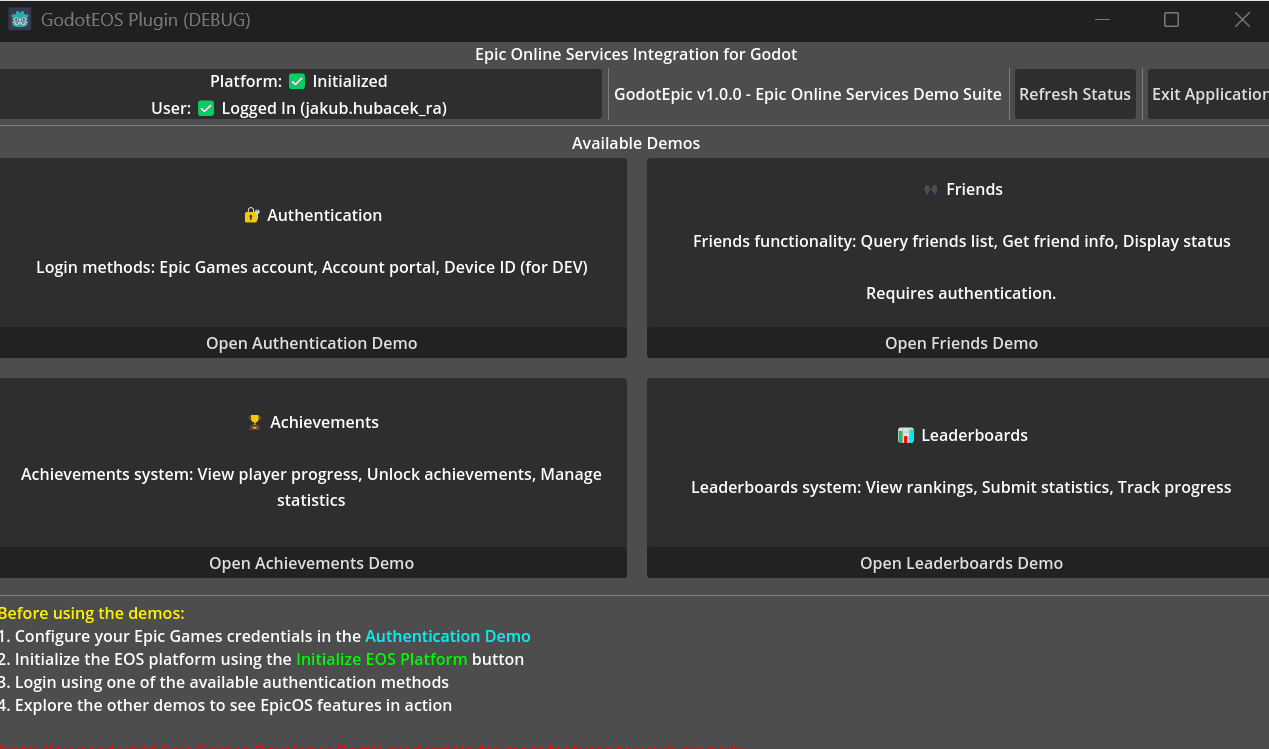Minimize the GodotEOS Plugin window

point(1102,19)
